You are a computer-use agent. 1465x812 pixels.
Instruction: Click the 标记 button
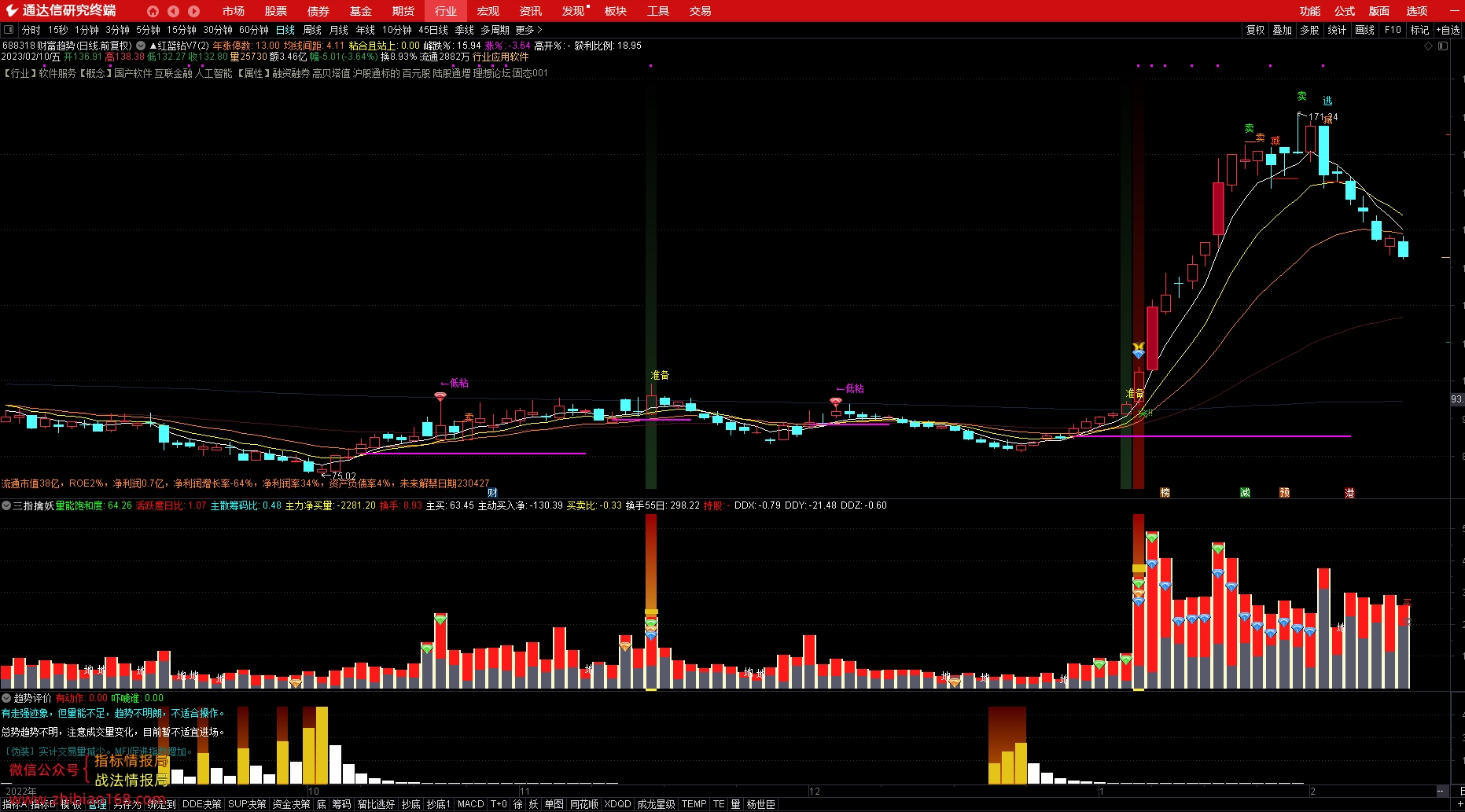coord(1419,30)
